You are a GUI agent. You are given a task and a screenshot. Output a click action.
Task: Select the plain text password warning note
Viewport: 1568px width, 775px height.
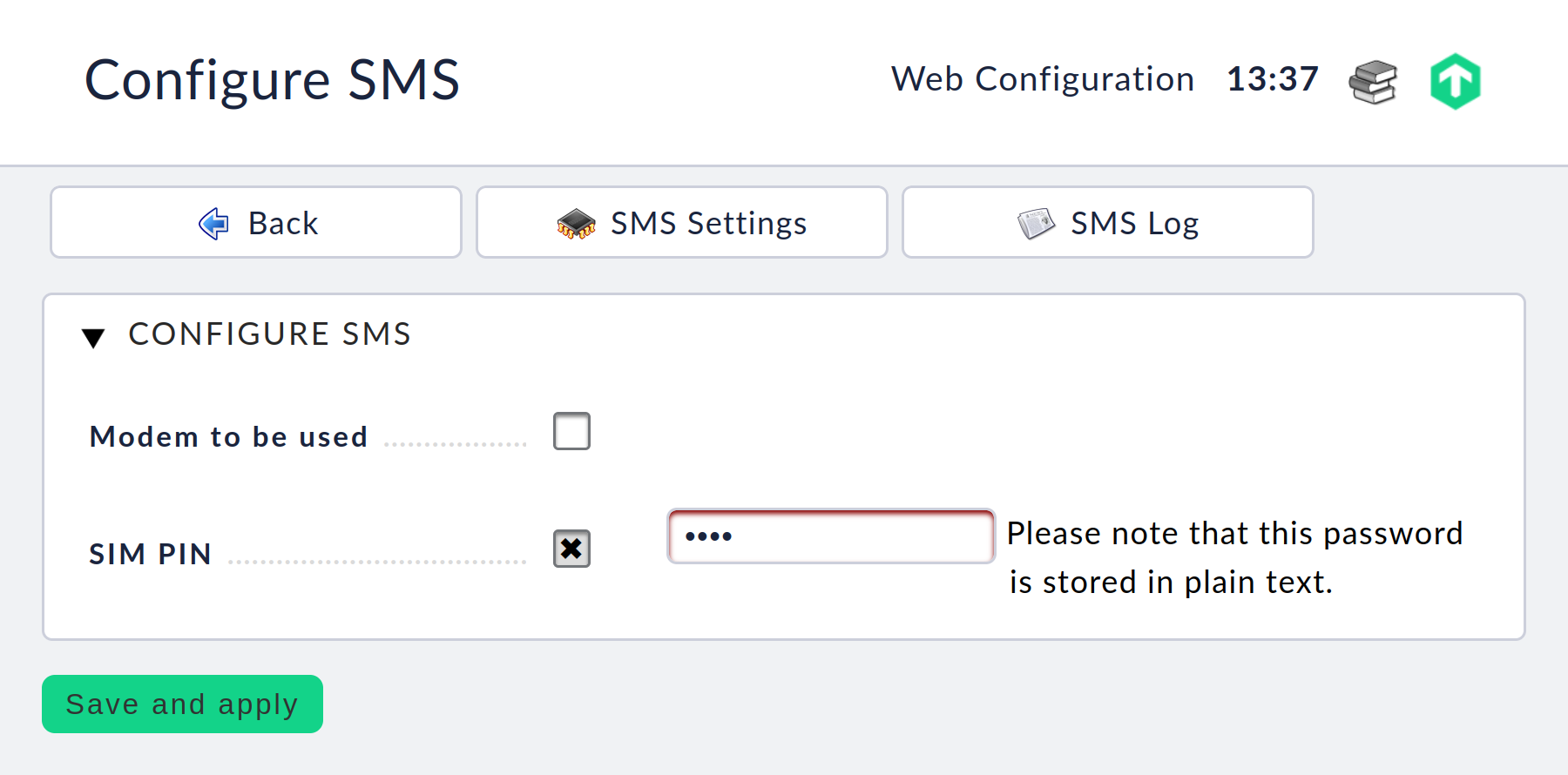click(1235, 557)
